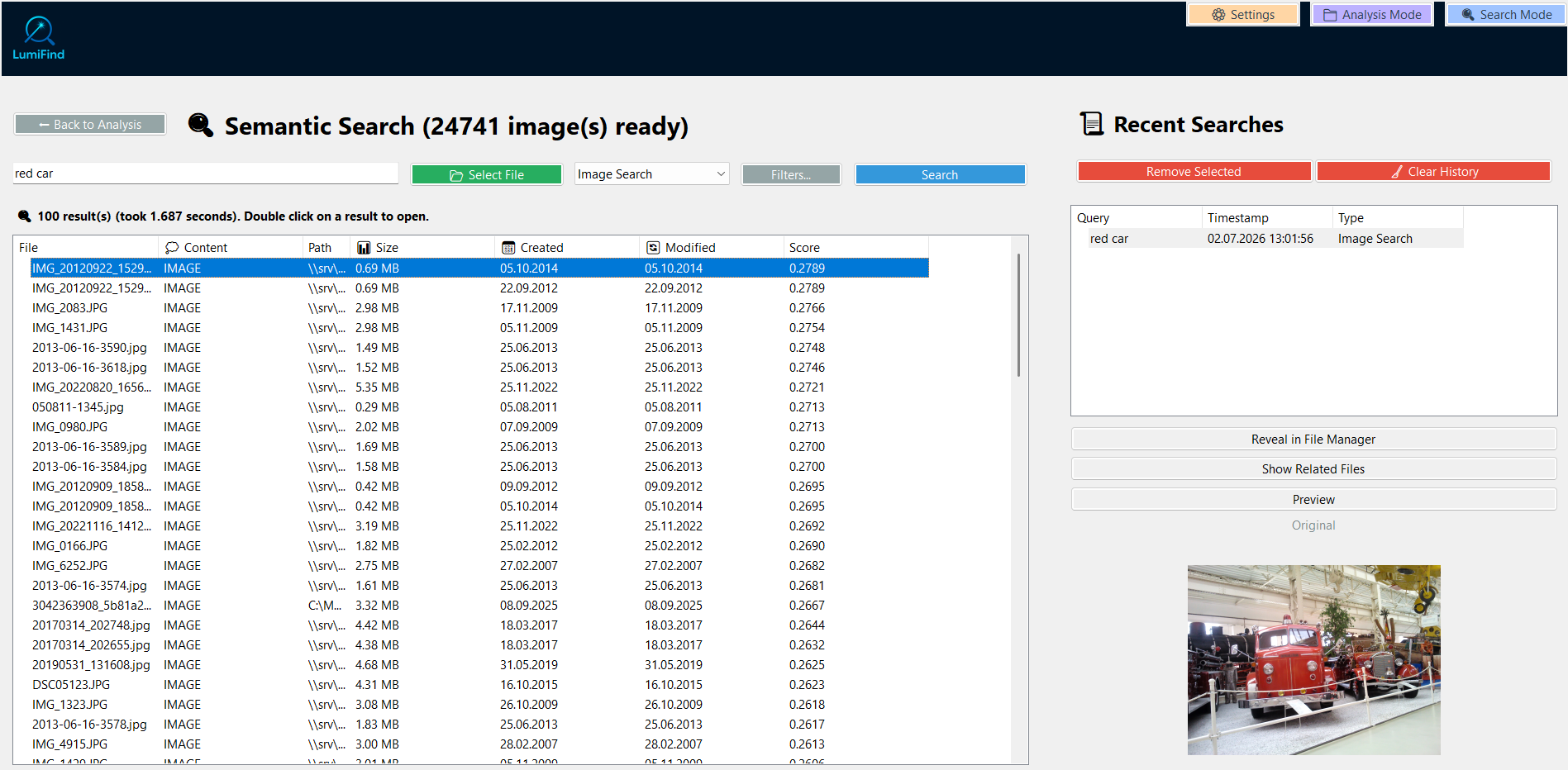Select result 2013-06-16-3578.jpg
The width and height of the screenshot is (1568, 770).
click(479, 725)
